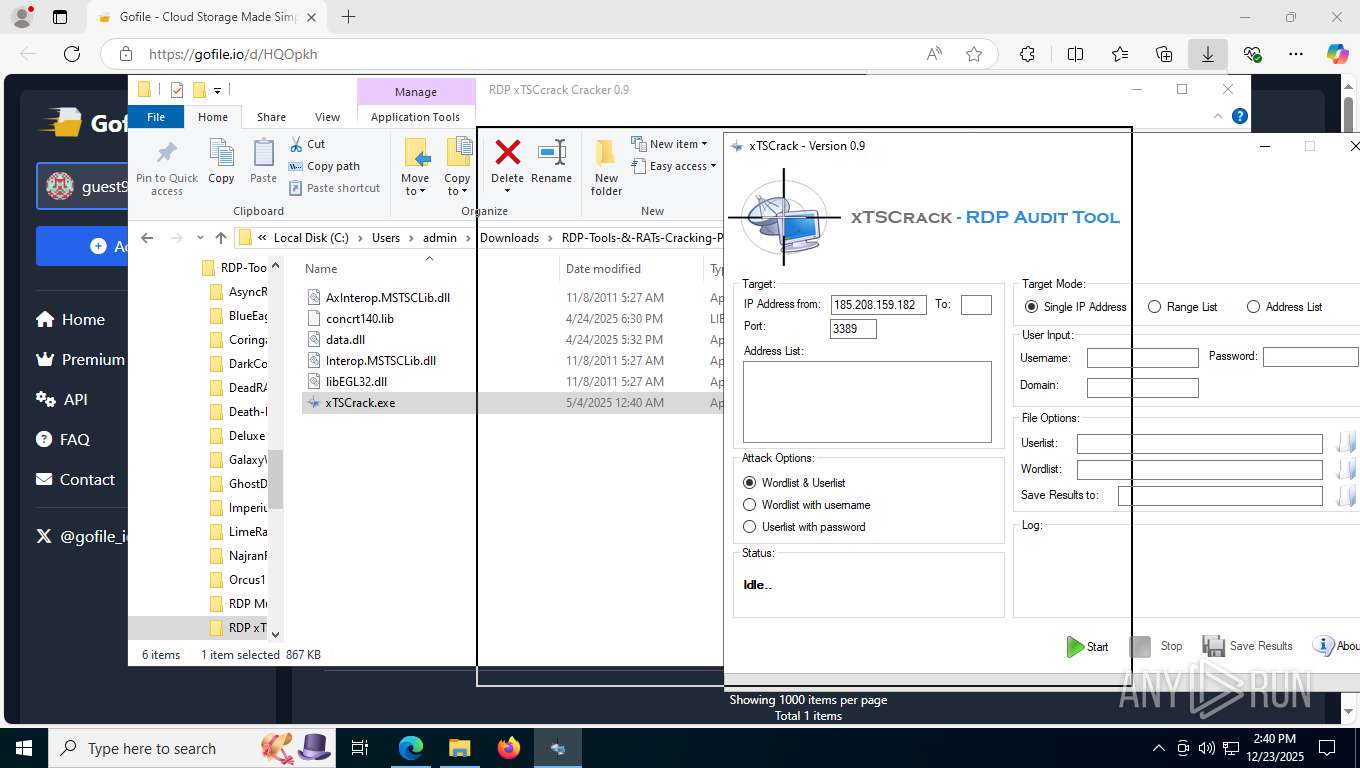Image resolution: width=1360 pixels, height=768 pixels.
Task: Open Explorer help question mark icon
Action: (1240, 116)
